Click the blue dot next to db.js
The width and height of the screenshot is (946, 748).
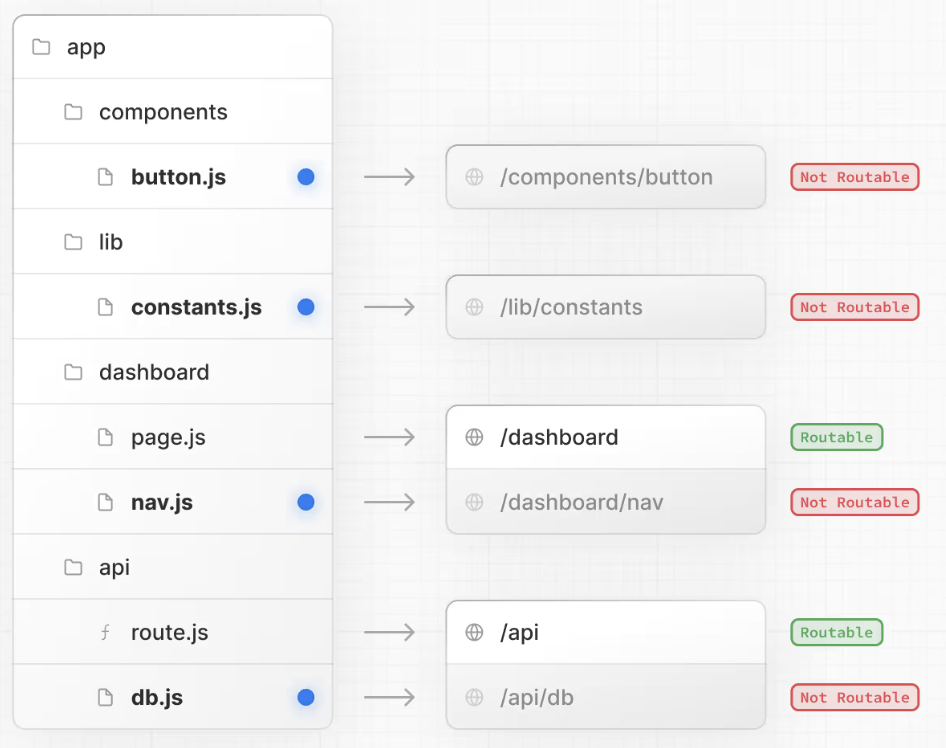(x=306, y=698)
